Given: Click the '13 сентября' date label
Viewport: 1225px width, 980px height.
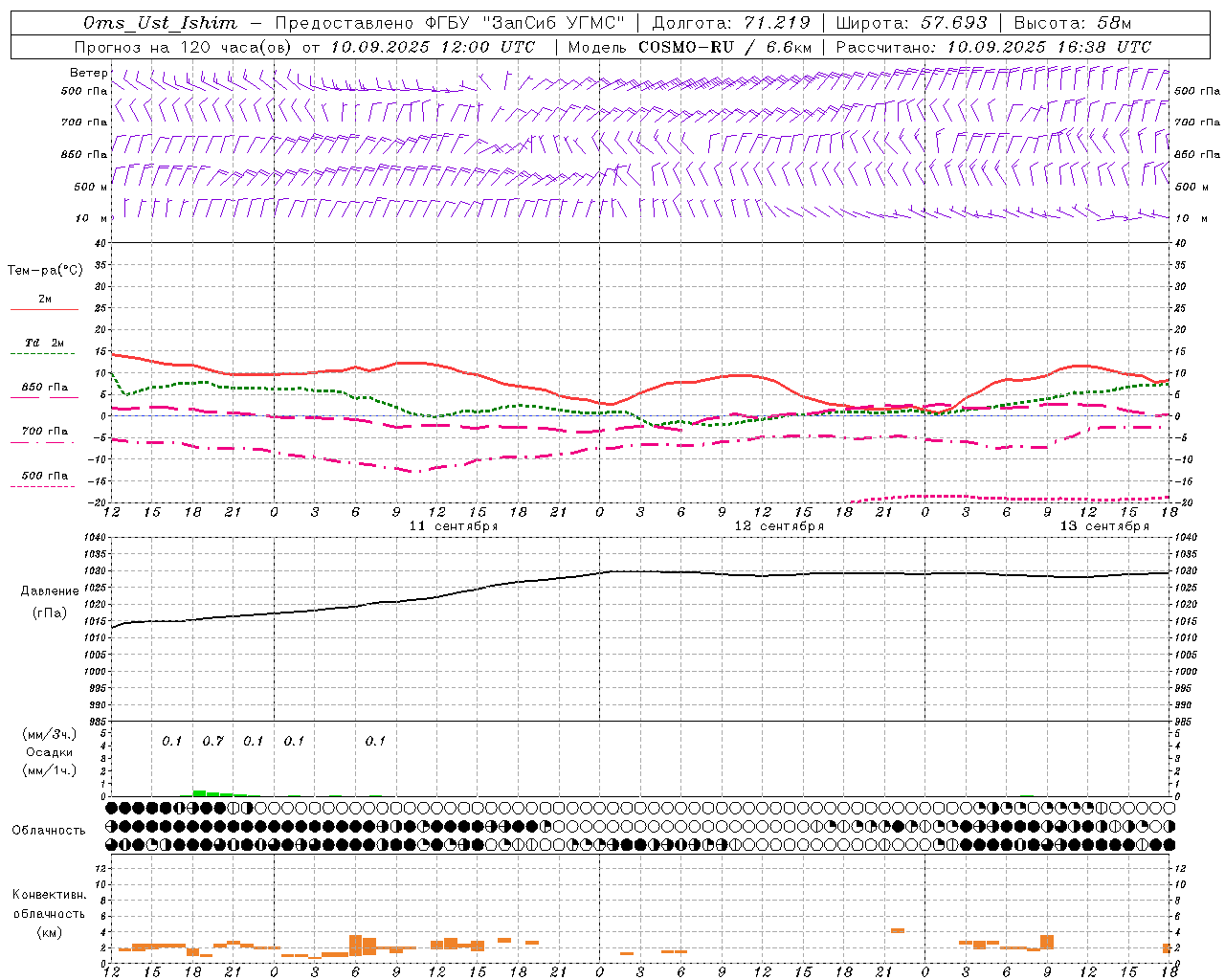Looking at the screenshot, I should click(1104, 526).
